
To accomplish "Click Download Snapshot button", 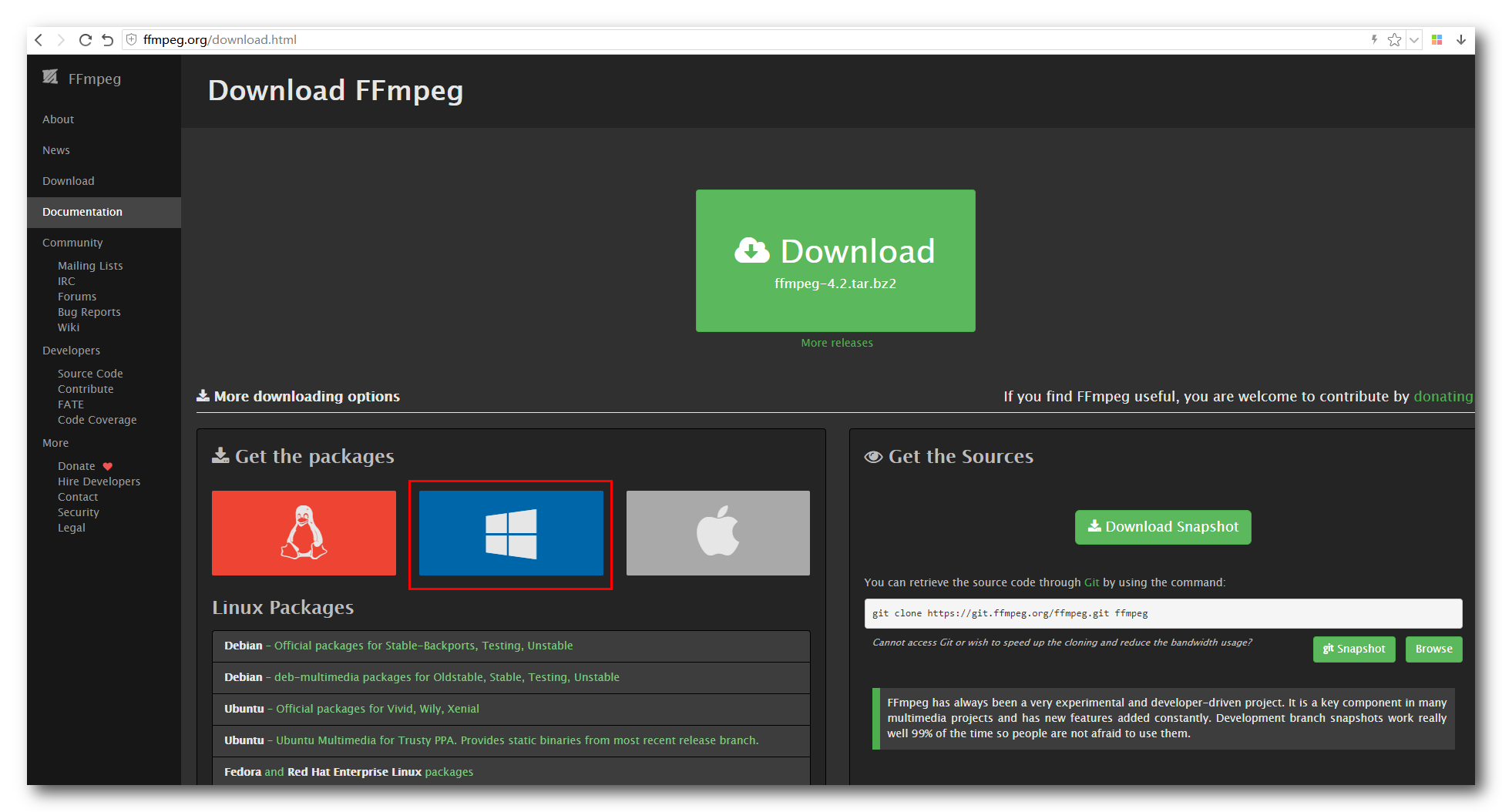I will pyautogui.click(x=1163, y=527).
